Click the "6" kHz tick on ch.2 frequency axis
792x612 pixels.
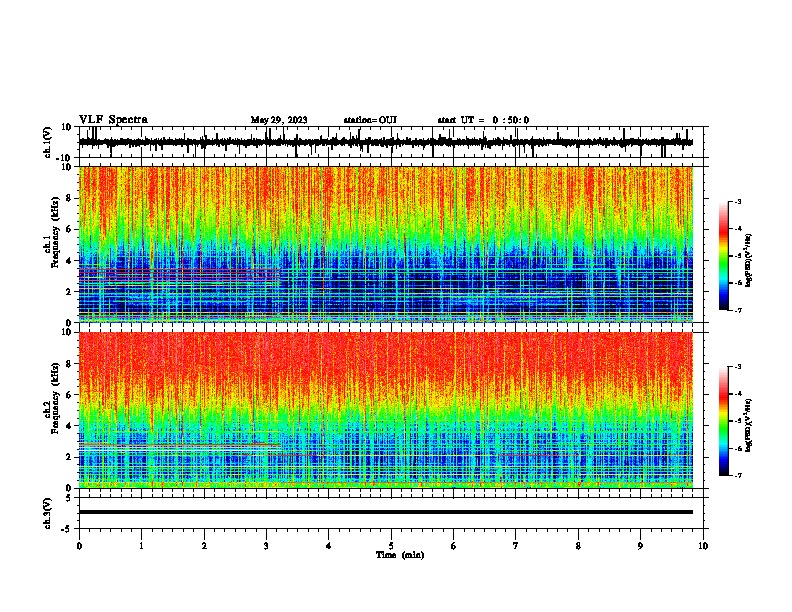point(69,395)
